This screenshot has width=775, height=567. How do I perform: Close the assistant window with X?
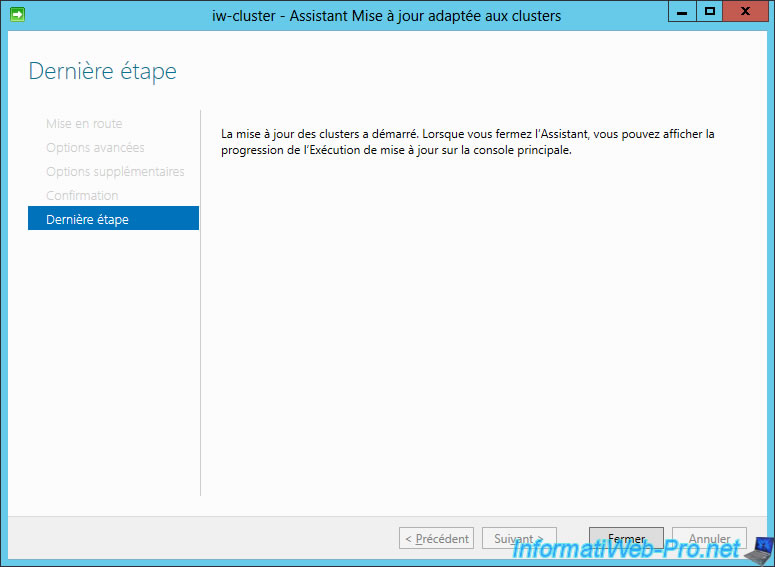tap(745, 11)
